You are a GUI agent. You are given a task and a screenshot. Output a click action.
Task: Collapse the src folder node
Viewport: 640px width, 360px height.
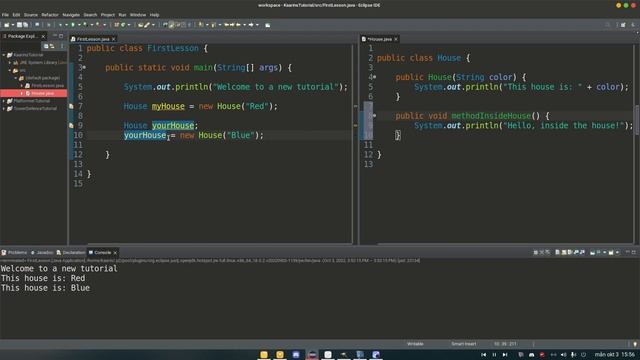click(x=10, y=70)
